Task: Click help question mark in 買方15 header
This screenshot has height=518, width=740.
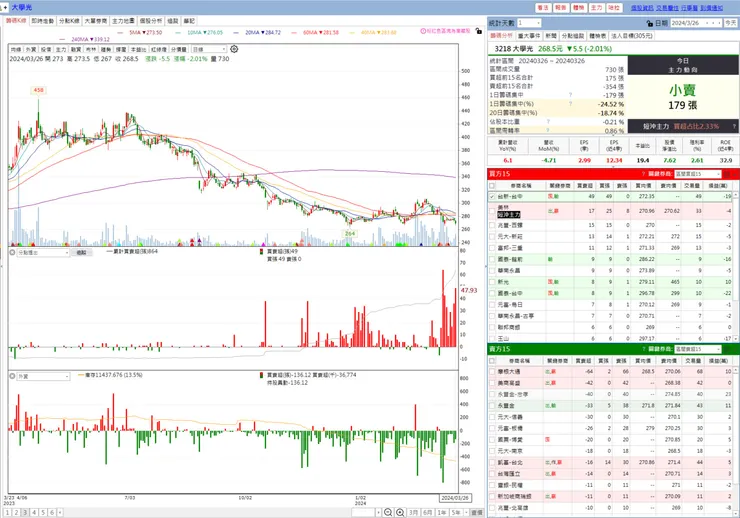Action: click(x=643, y=174)
